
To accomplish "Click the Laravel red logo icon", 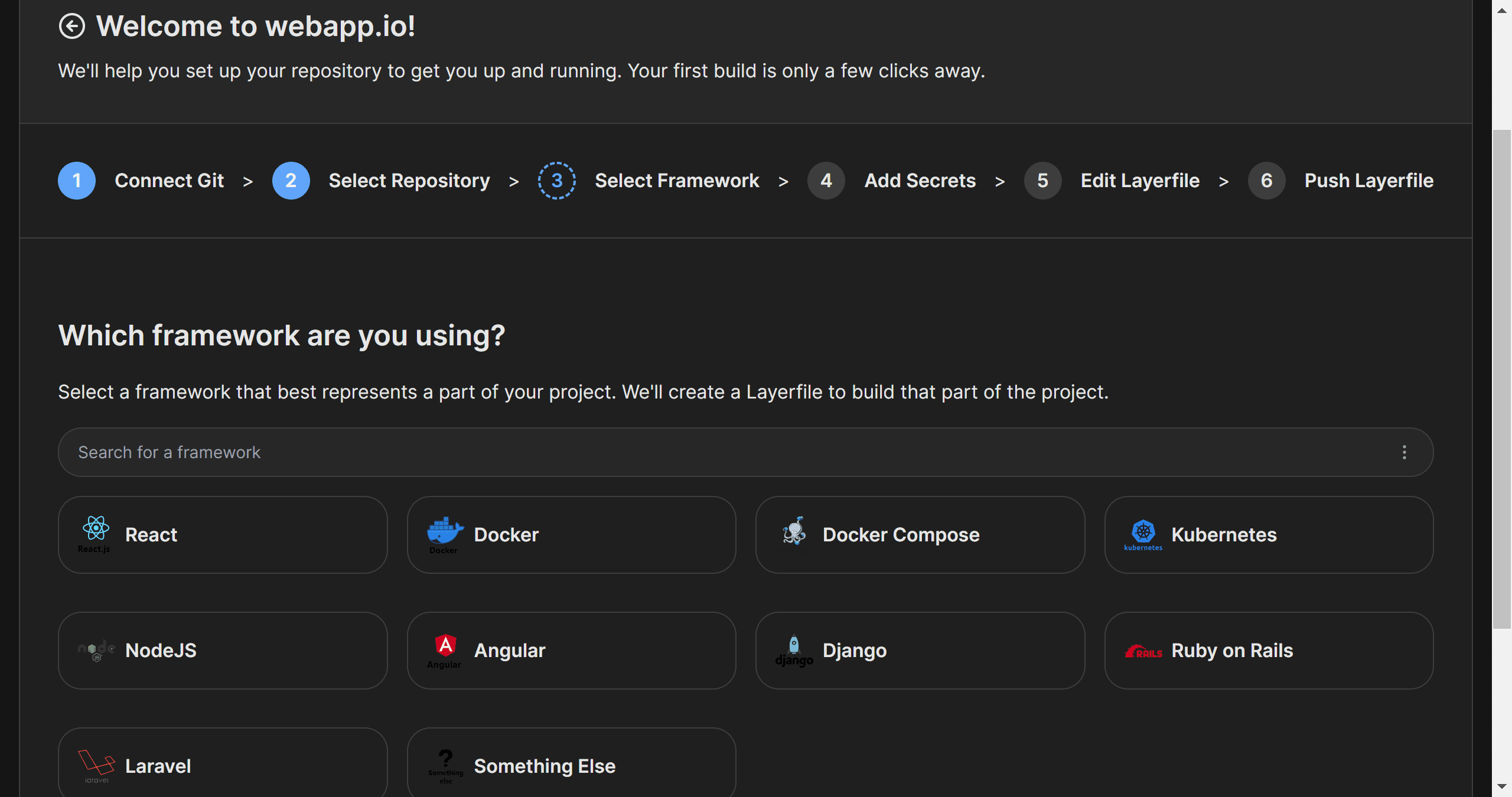I will coord(96,762).
